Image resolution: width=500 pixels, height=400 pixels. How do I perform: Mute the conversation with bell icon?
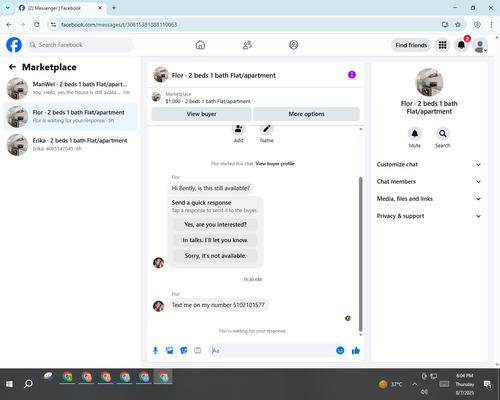[415, 134]
